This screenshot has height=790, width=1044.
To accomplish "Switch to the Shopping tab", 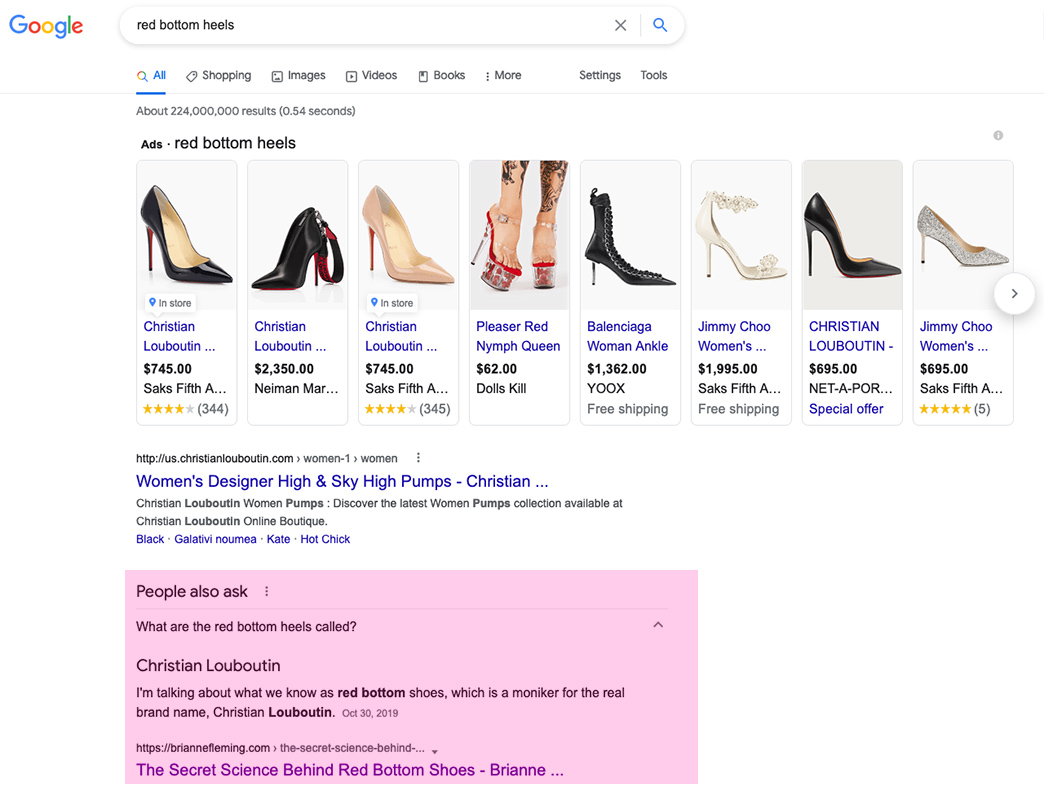I will (x=218, y=76).
